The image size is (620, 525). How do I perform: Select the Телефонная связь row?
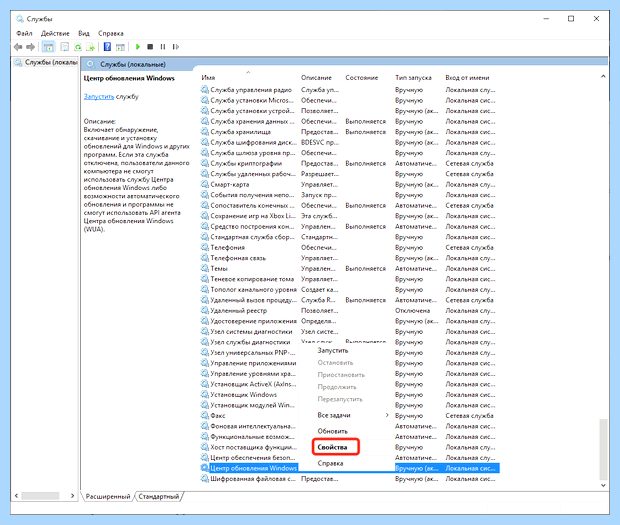pos(350,258)
